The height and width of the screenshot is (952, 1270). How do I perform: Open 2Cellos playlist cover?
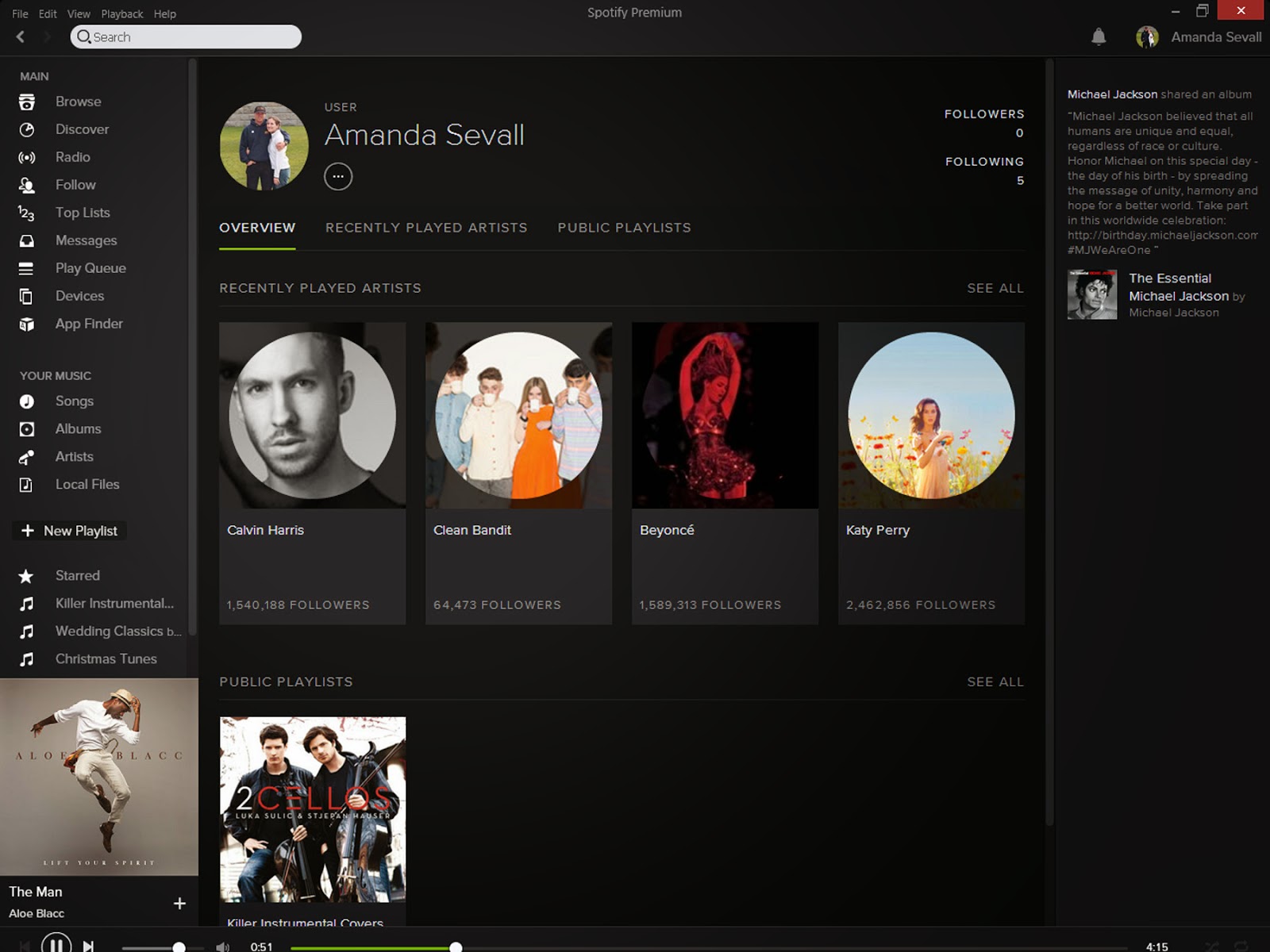313,809
